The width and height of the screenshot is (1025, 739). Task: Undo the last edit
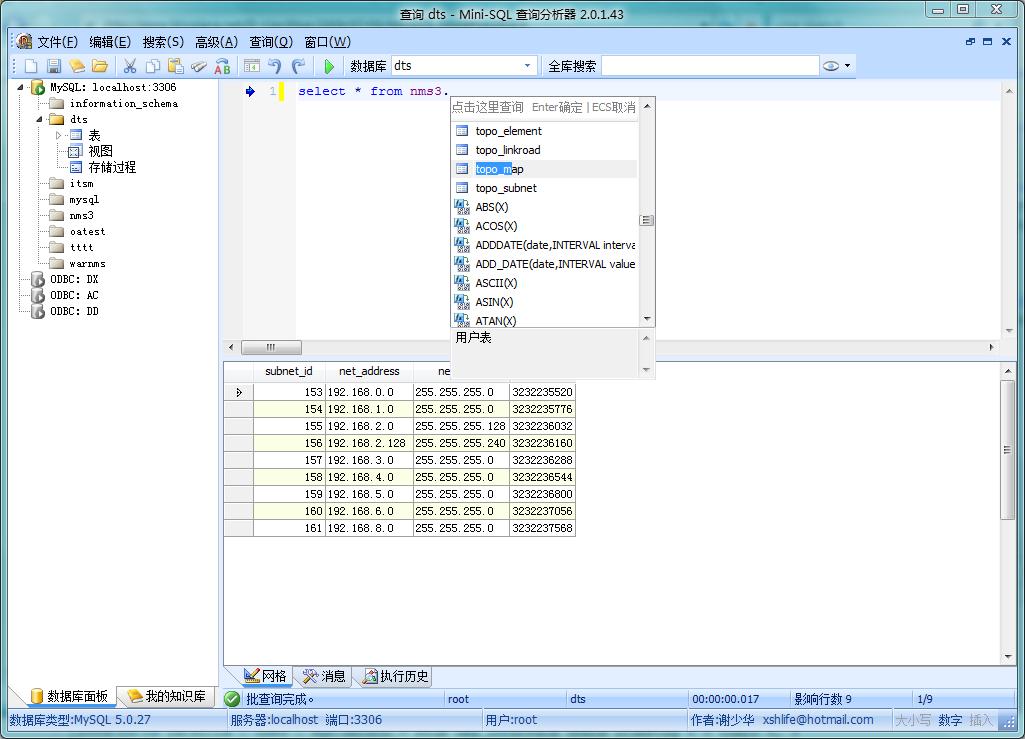(x=275, y=66)
